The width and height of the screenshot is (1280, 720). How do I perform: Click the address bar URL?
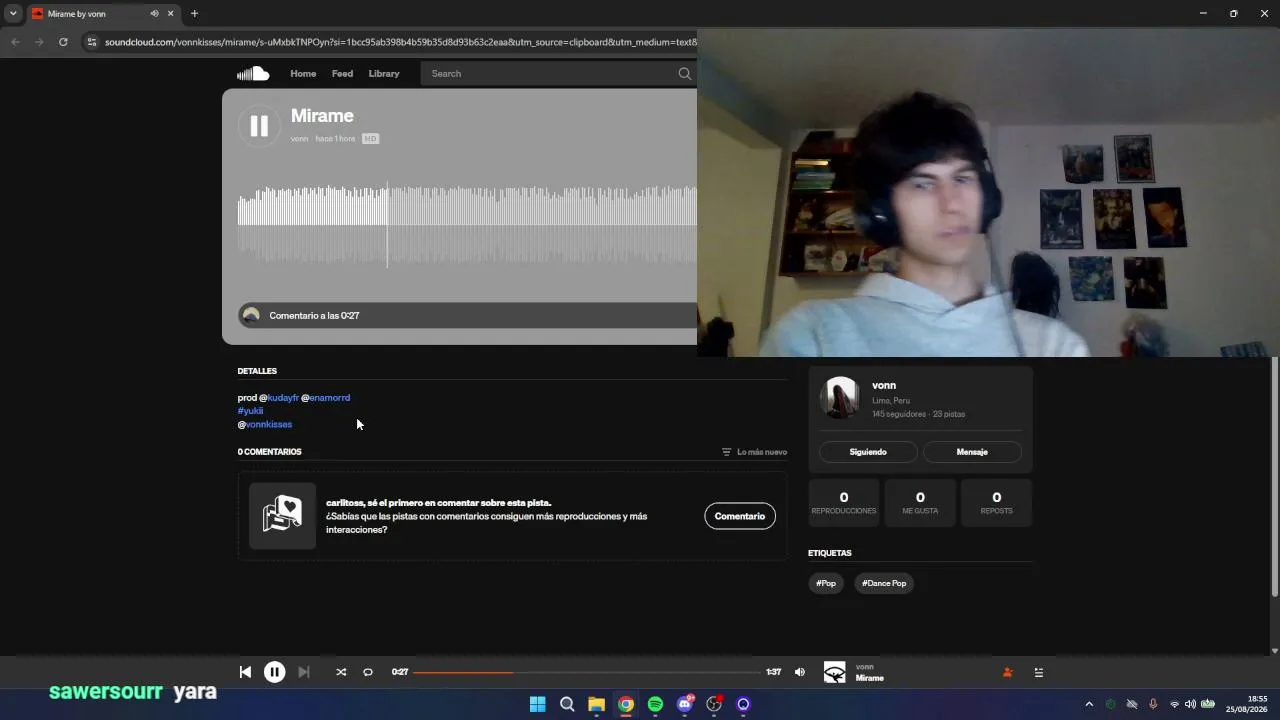tap(400, 42)
